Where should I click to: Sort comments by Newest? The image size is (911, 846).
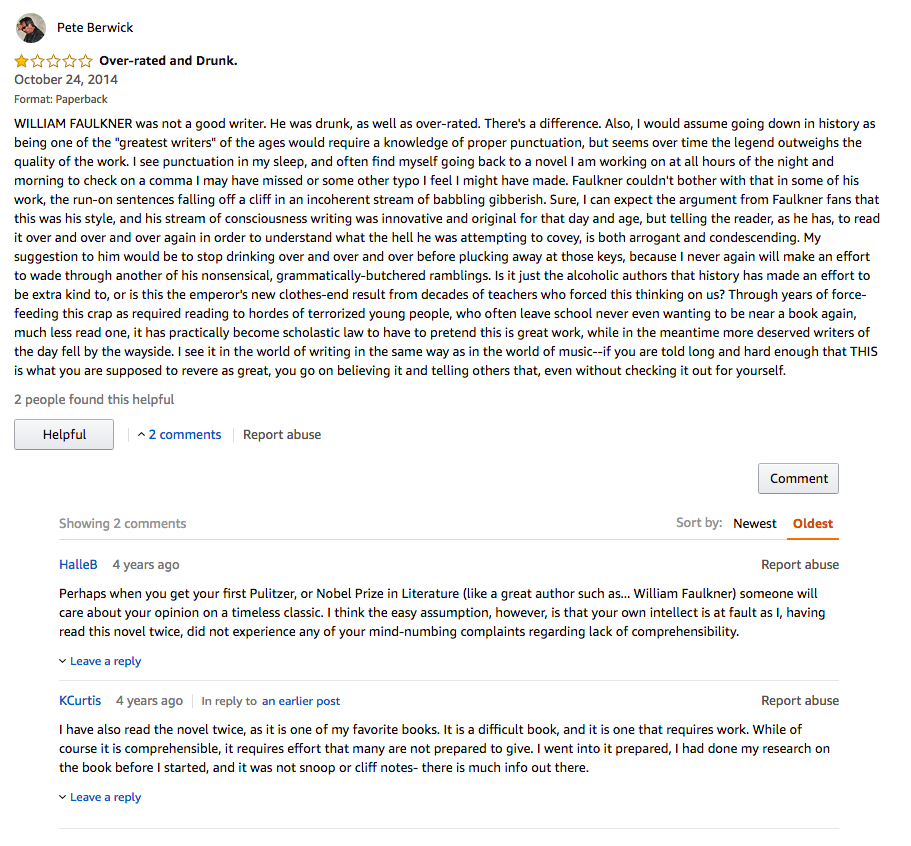(754, 524)
